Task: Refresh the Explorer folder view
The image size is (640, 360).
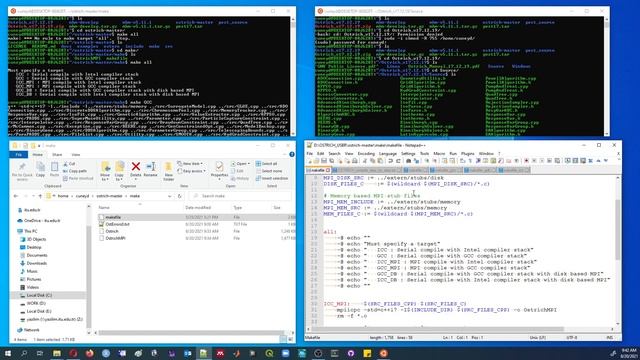Action: (x=180, y=196)
